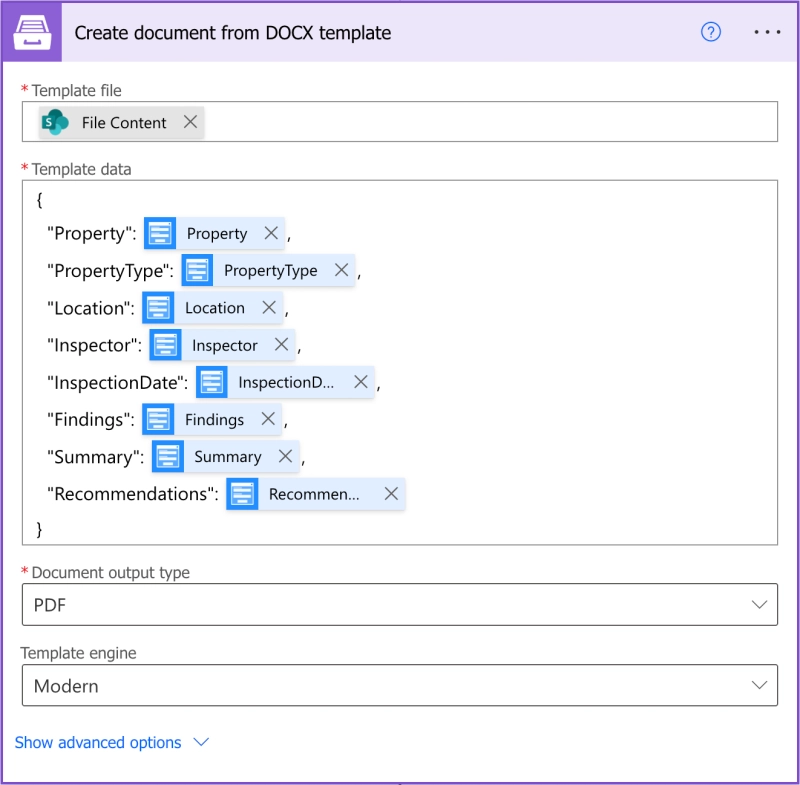This screenshot has height=785, width=800.
Task: Select the InspectionD... token label
Action: [286, 383]
